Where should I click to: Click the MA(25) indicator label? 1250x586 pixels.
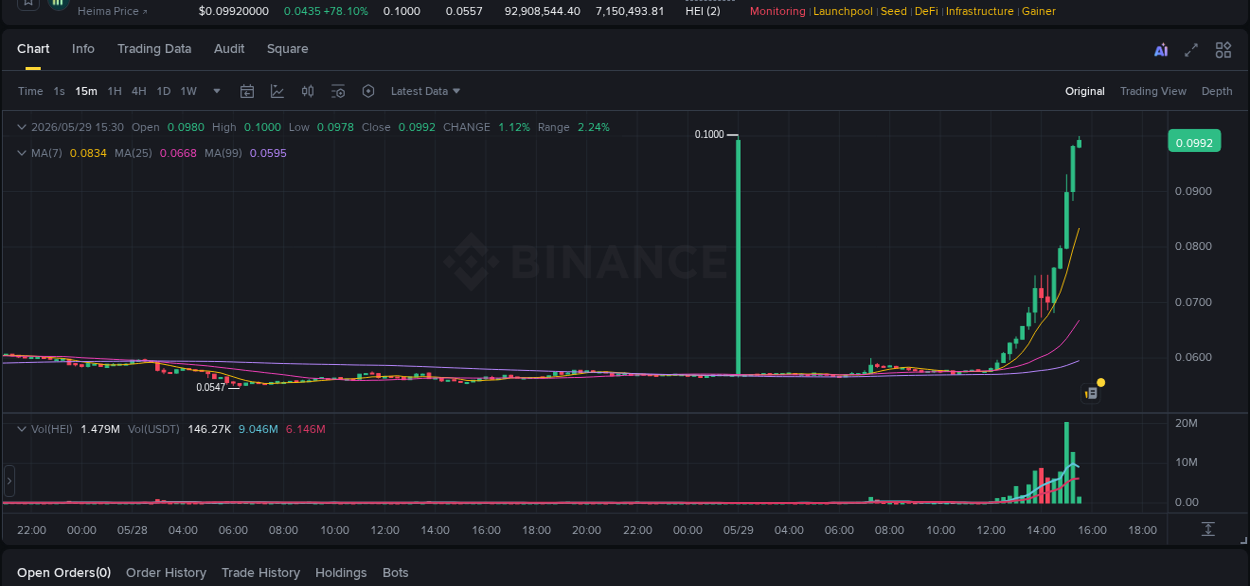pos(133,153)
